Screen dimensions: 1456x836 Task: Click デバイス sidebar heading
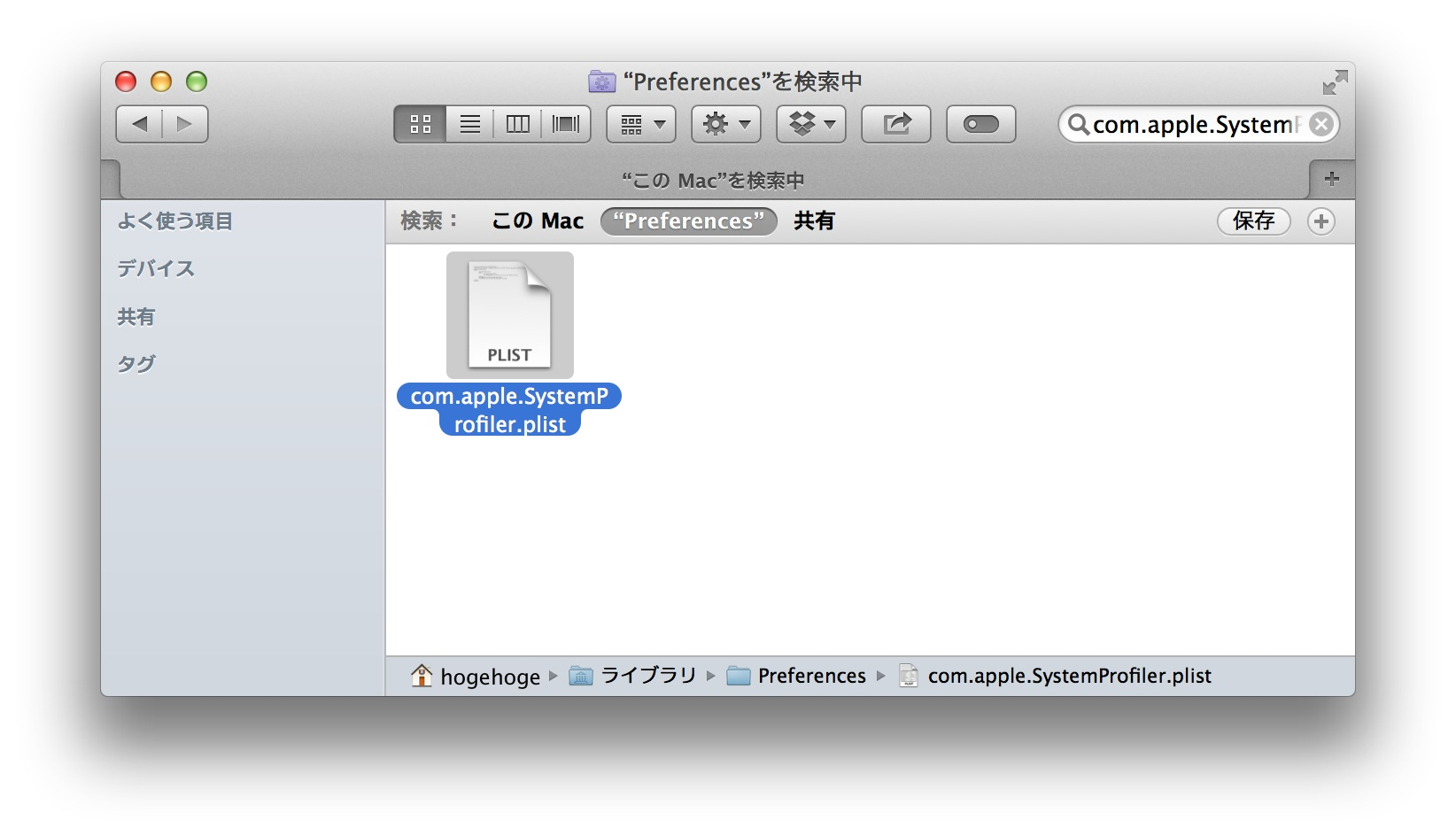[x=156, y=268]
